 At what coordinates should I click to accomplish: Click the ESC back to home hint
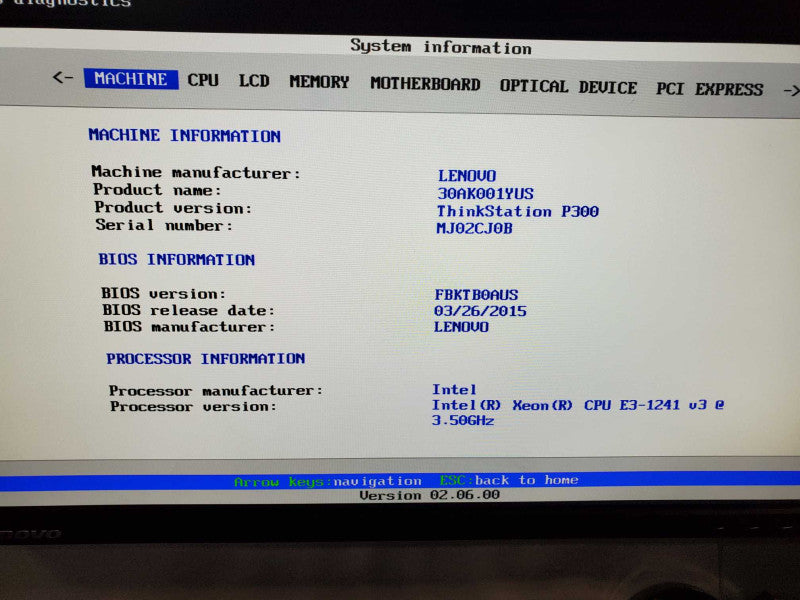[x=509, y=480]
